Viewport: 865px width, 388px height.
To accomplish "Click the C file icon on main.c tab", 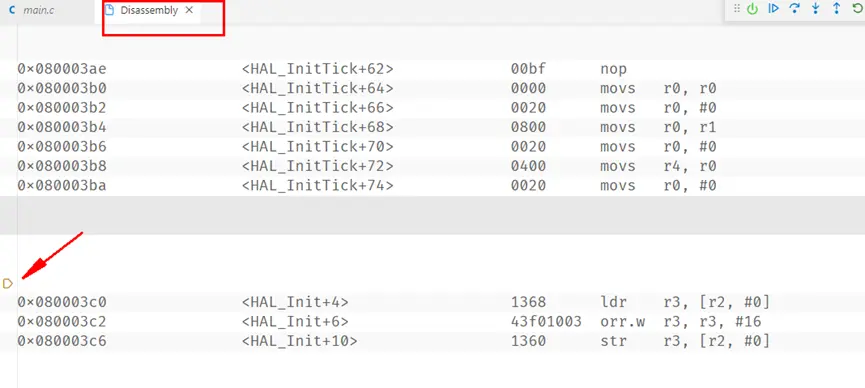I will (x=13, y=10).
